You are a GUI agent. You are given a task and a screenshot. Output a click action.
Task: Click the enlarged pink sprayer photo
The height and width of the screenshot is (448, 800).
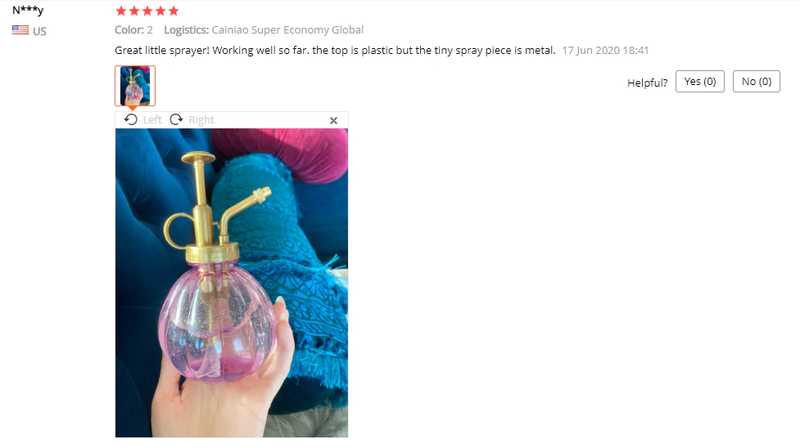click(x=232, y=283)
